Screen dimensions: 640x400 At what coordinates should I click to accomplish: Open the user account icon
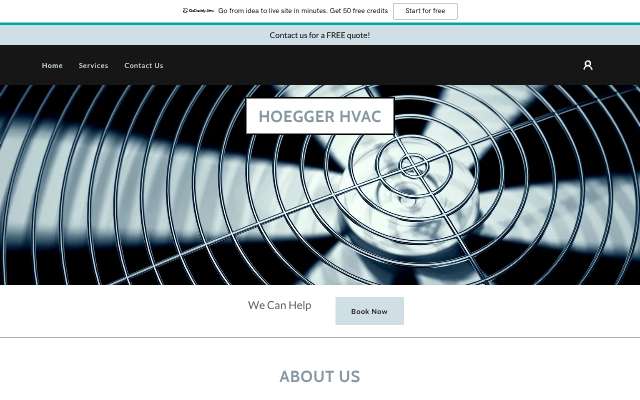588,65
